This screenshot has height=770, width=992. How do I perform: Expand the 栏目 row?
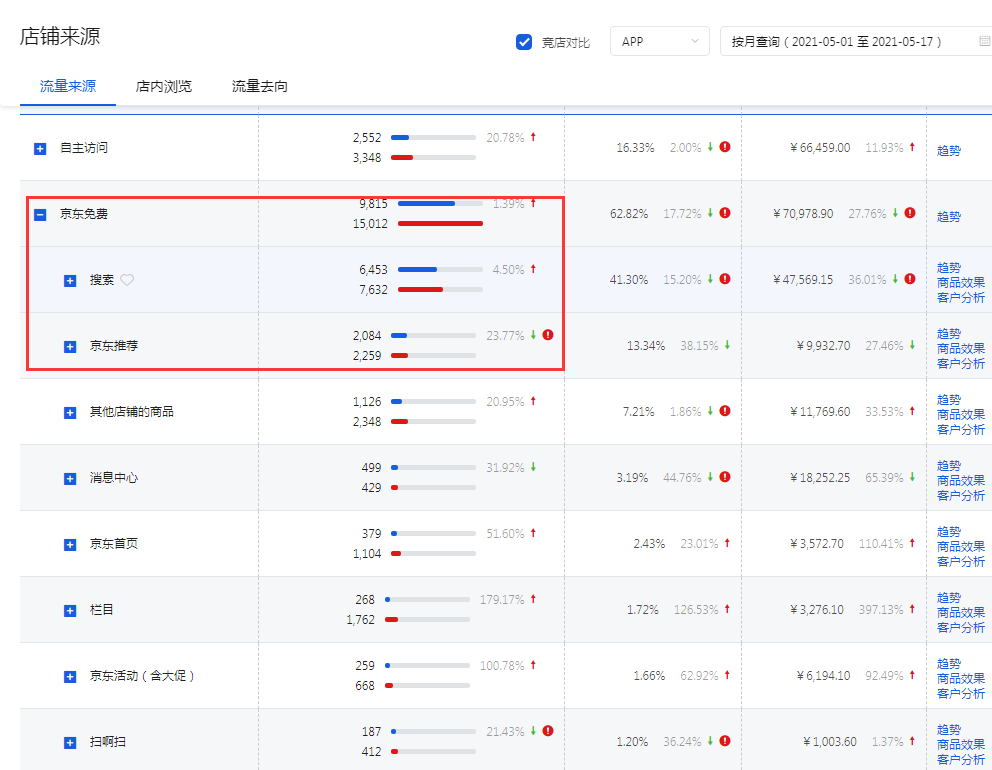(70, 611)
